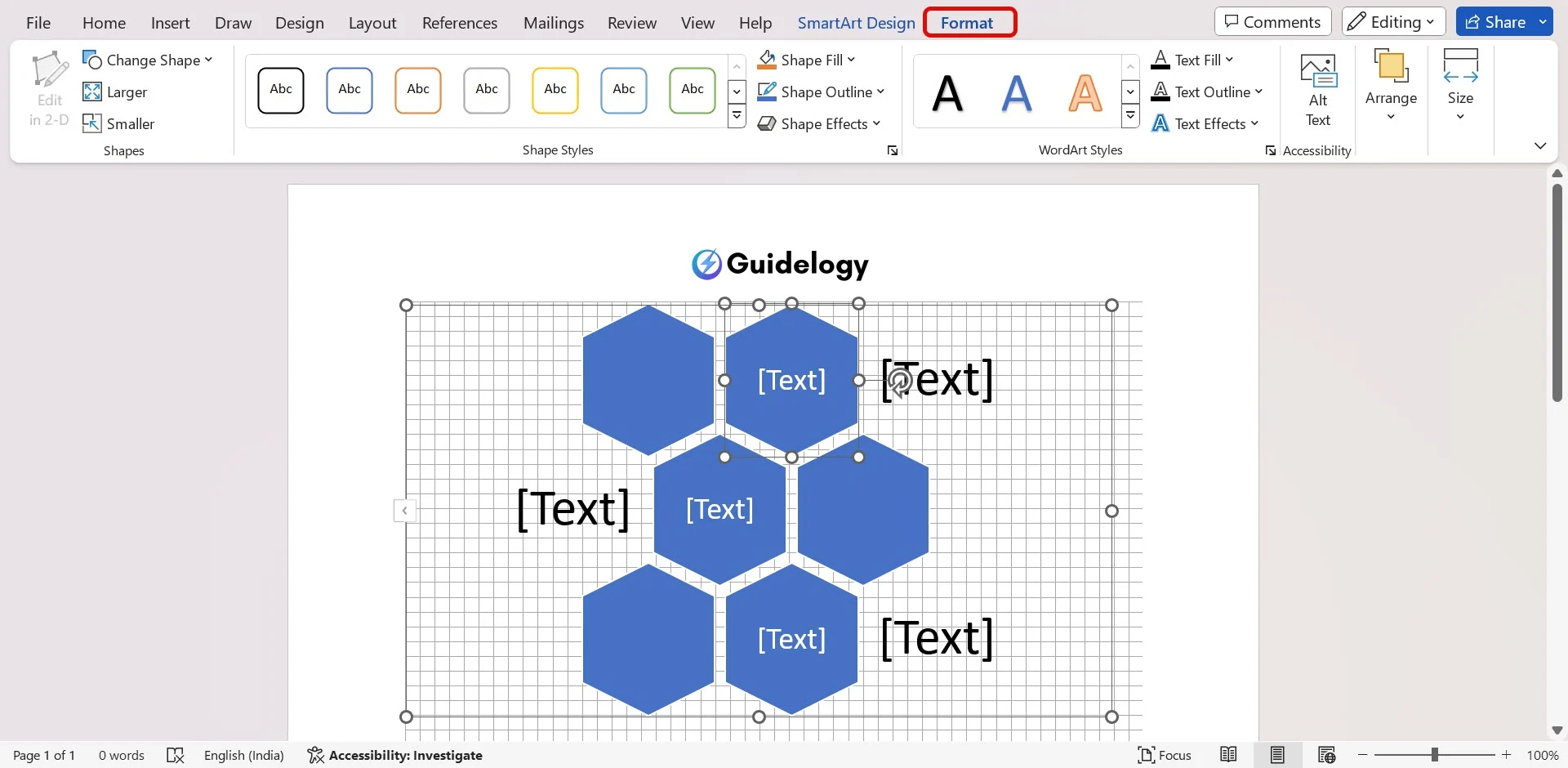The width and height of the screenshot is (1568, 768).
Task: Open the WordArt Styles dialog launcher
Action: (1270, 150)
